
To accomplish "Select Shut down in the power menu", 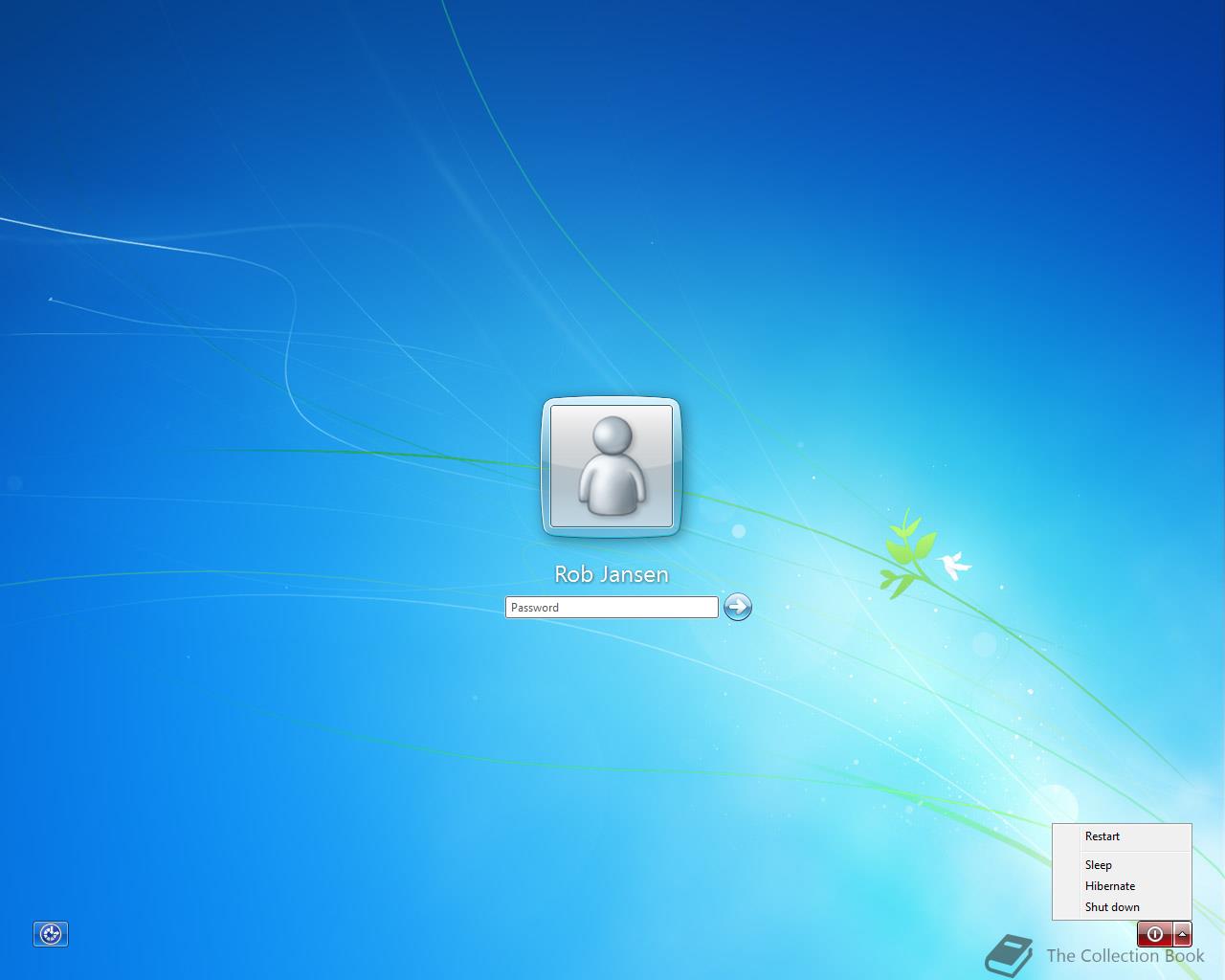I will coord(1122,907).
